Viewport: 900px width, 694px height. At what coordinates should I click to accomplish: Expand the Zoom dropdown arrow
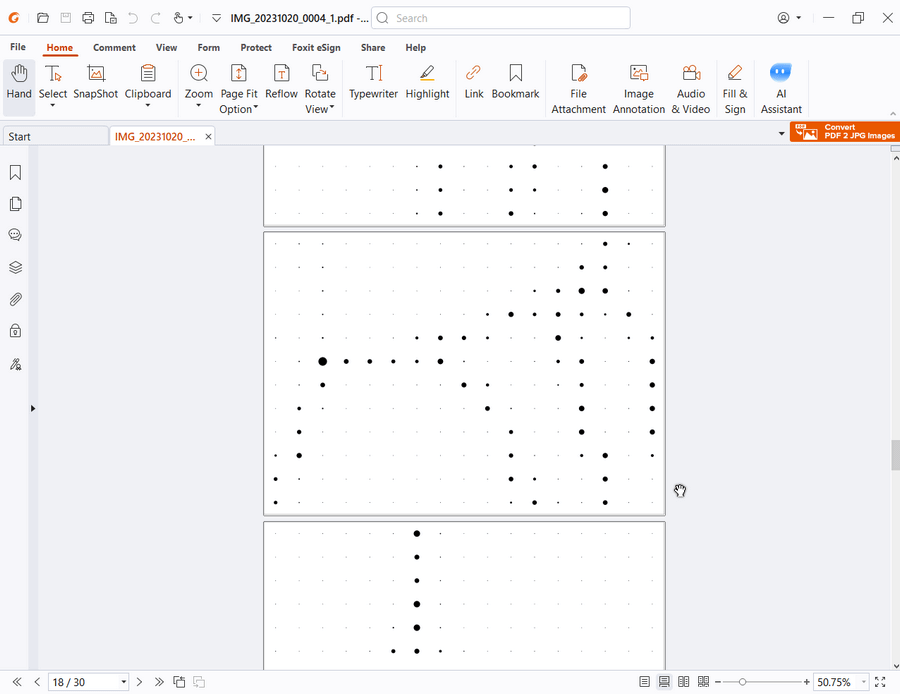(x=199, y=106)
